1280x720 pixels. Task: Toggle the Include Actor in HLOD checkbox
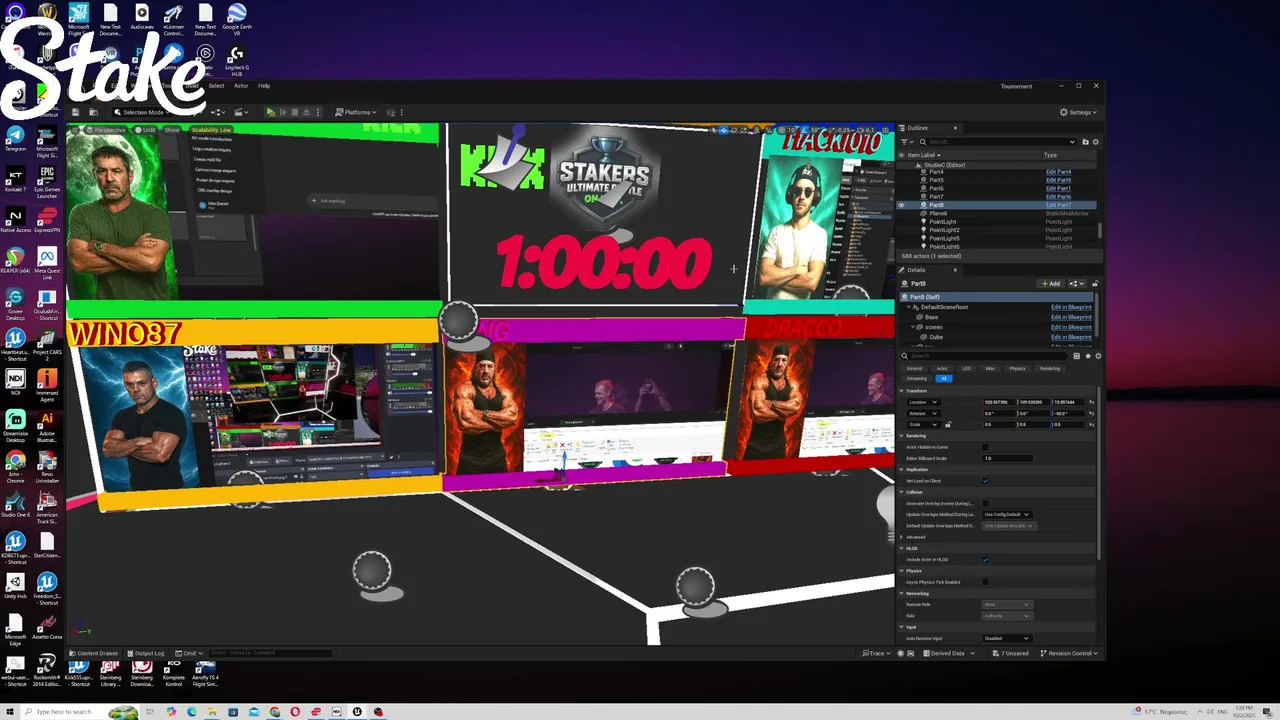click(x=985, y=559)
